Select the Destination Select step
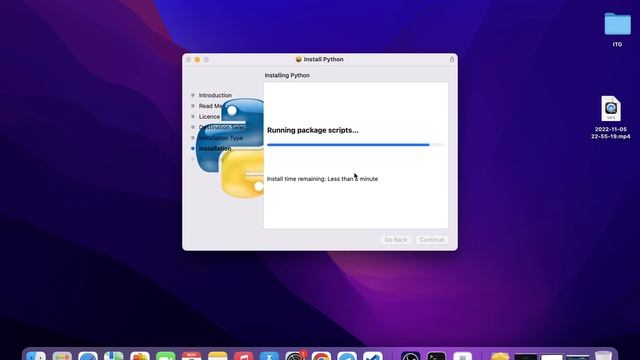 222,127
